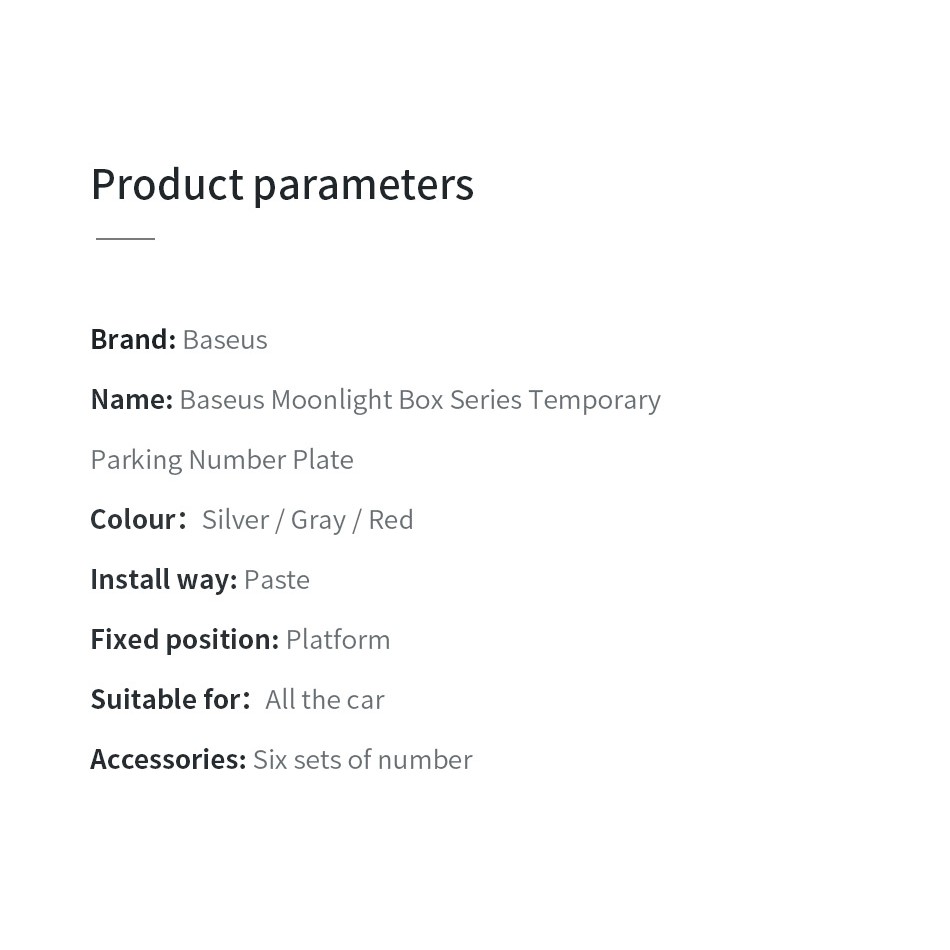Click 'Six sets of number' text
The height and width of the screenshot is (950, 950).
coord(362,759)
